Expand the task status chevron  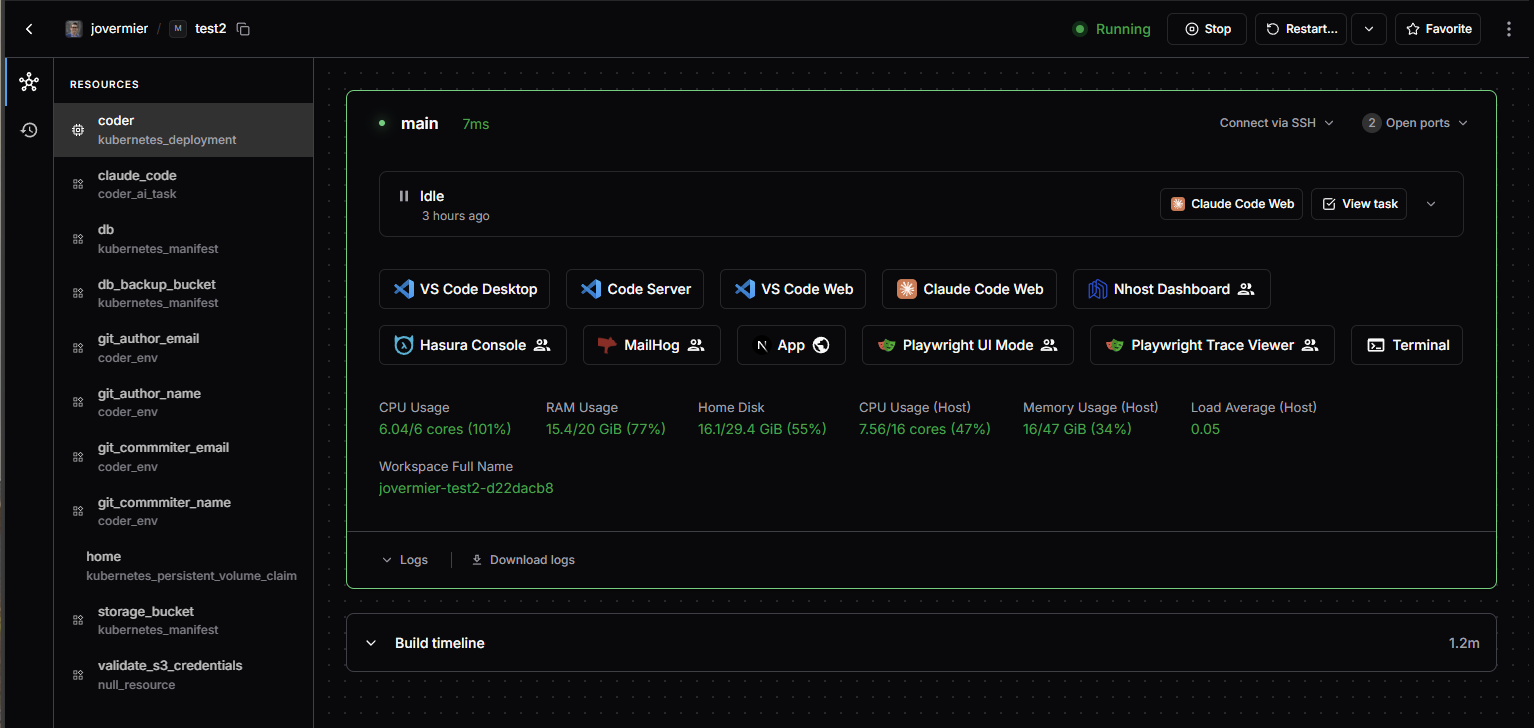[x=1430, y=204]
